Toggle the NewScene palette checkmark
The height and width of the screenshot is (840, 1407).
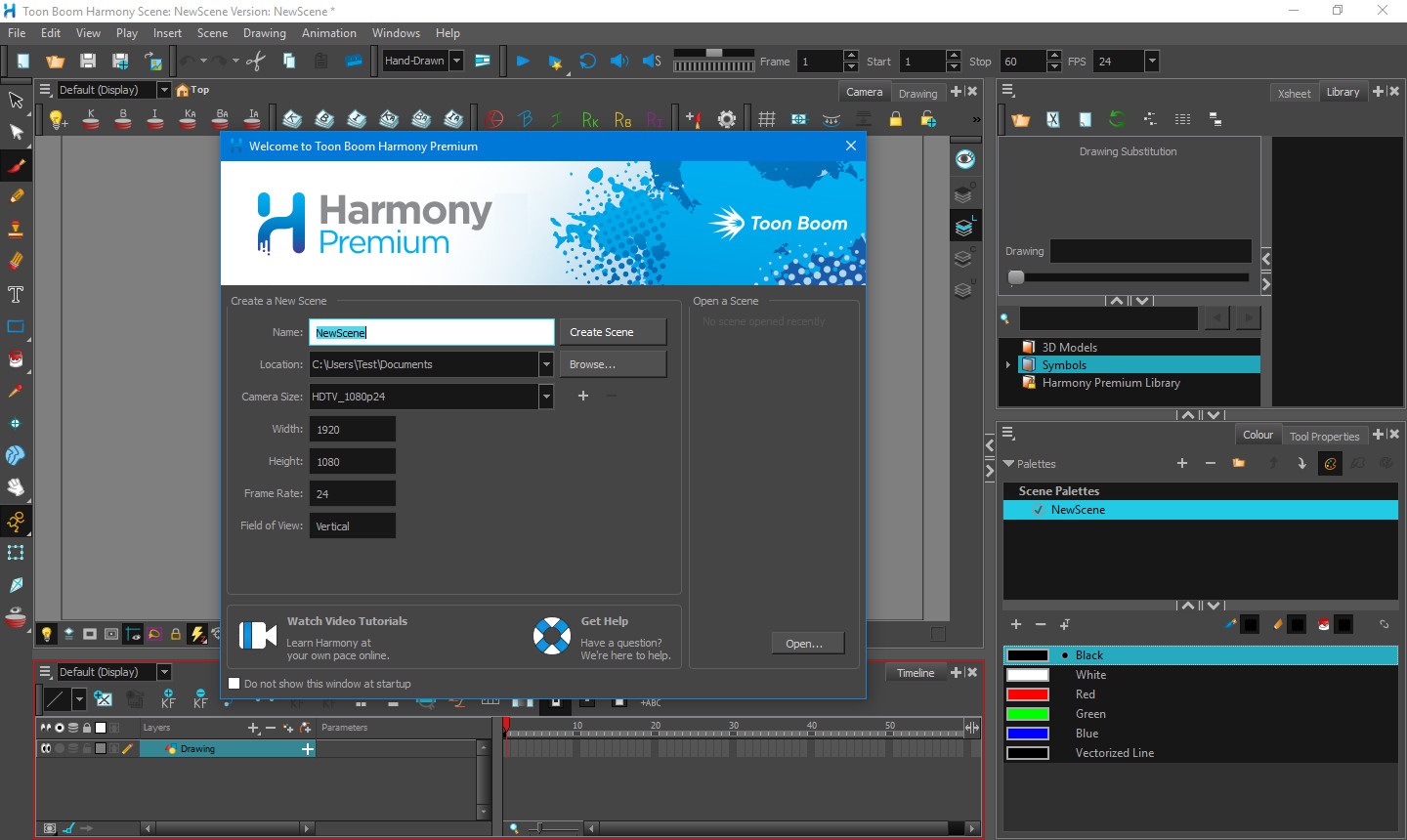(1038, 510)
